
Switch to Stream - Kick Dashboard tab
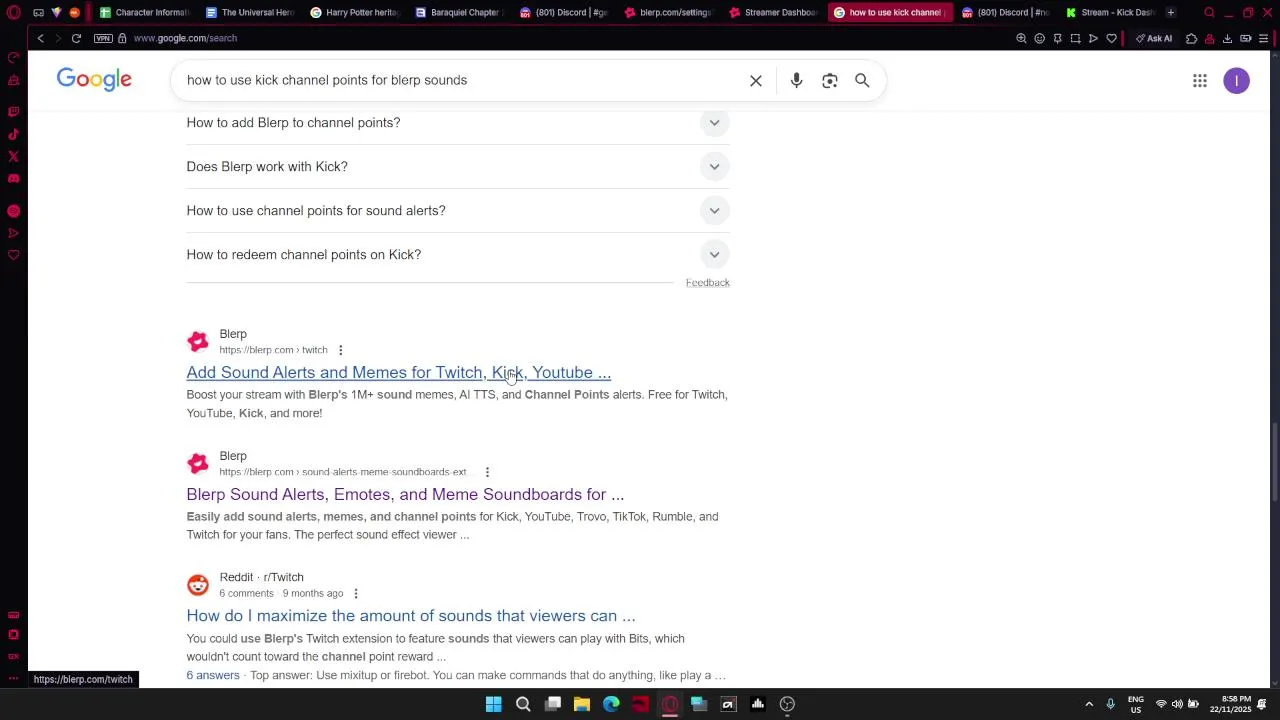pyautogui.click(x=1110, y=12)
